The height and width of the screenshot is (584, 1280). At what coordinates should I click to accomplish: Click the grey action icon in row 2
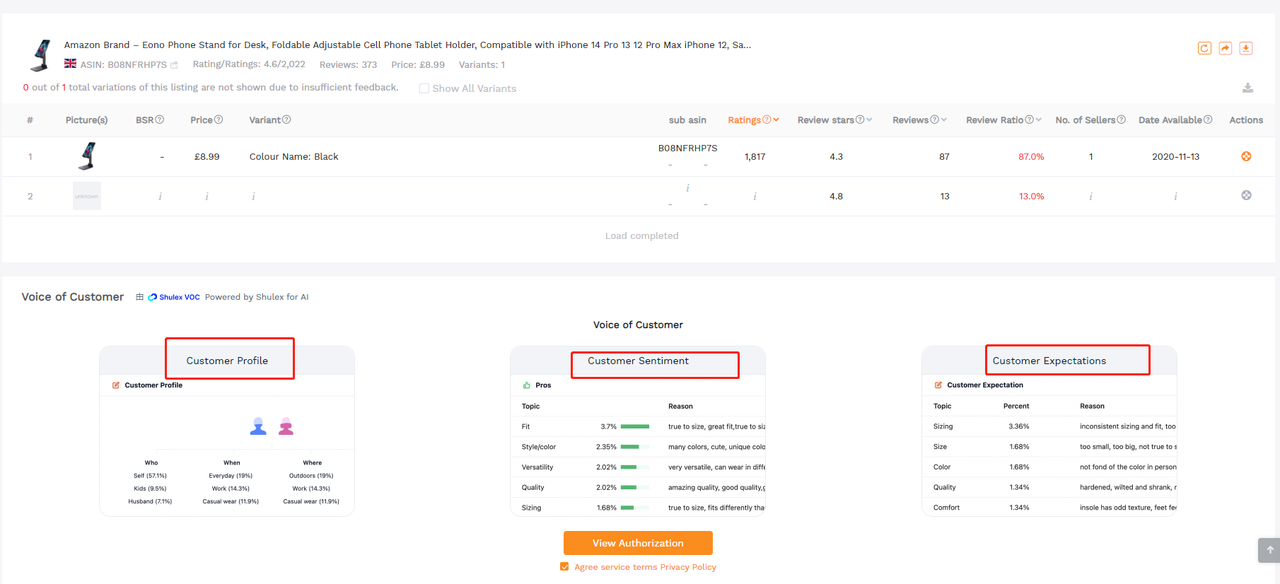coord(1246,195)
